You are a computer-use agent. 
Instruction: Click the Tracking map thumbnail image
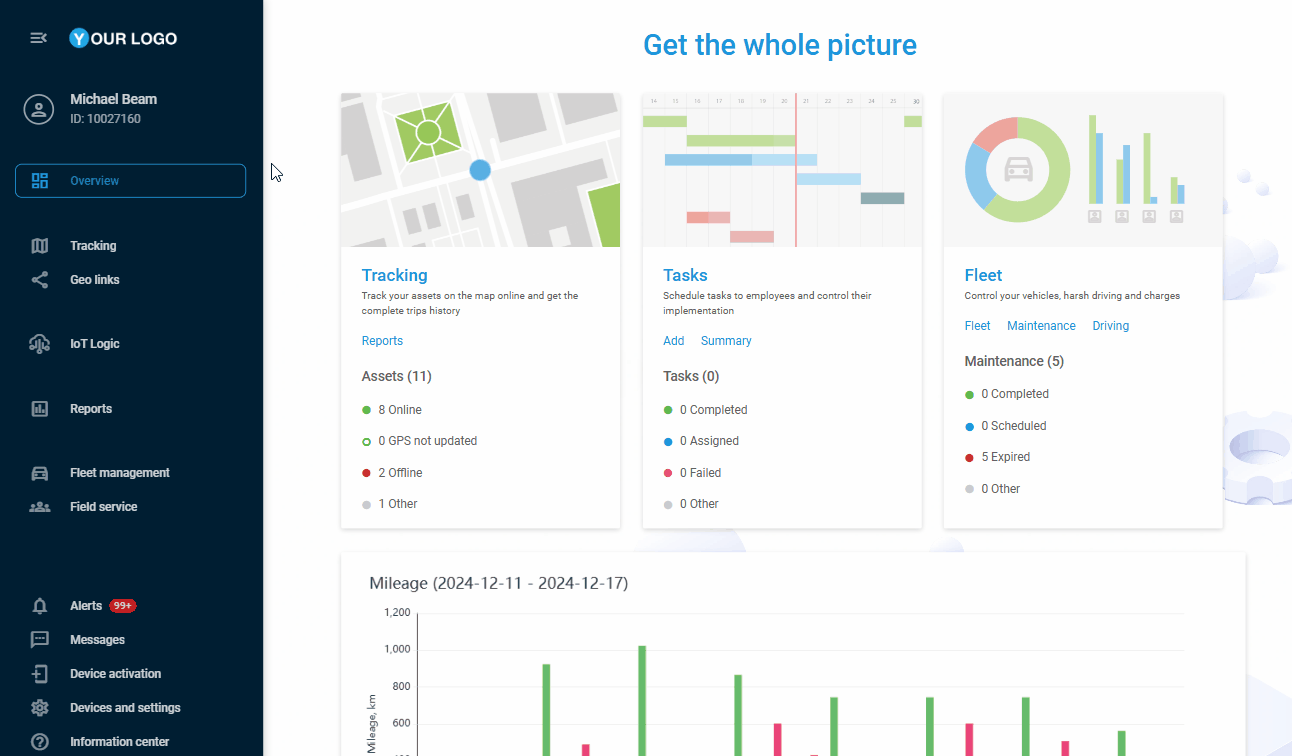click(x=480, y=170)
